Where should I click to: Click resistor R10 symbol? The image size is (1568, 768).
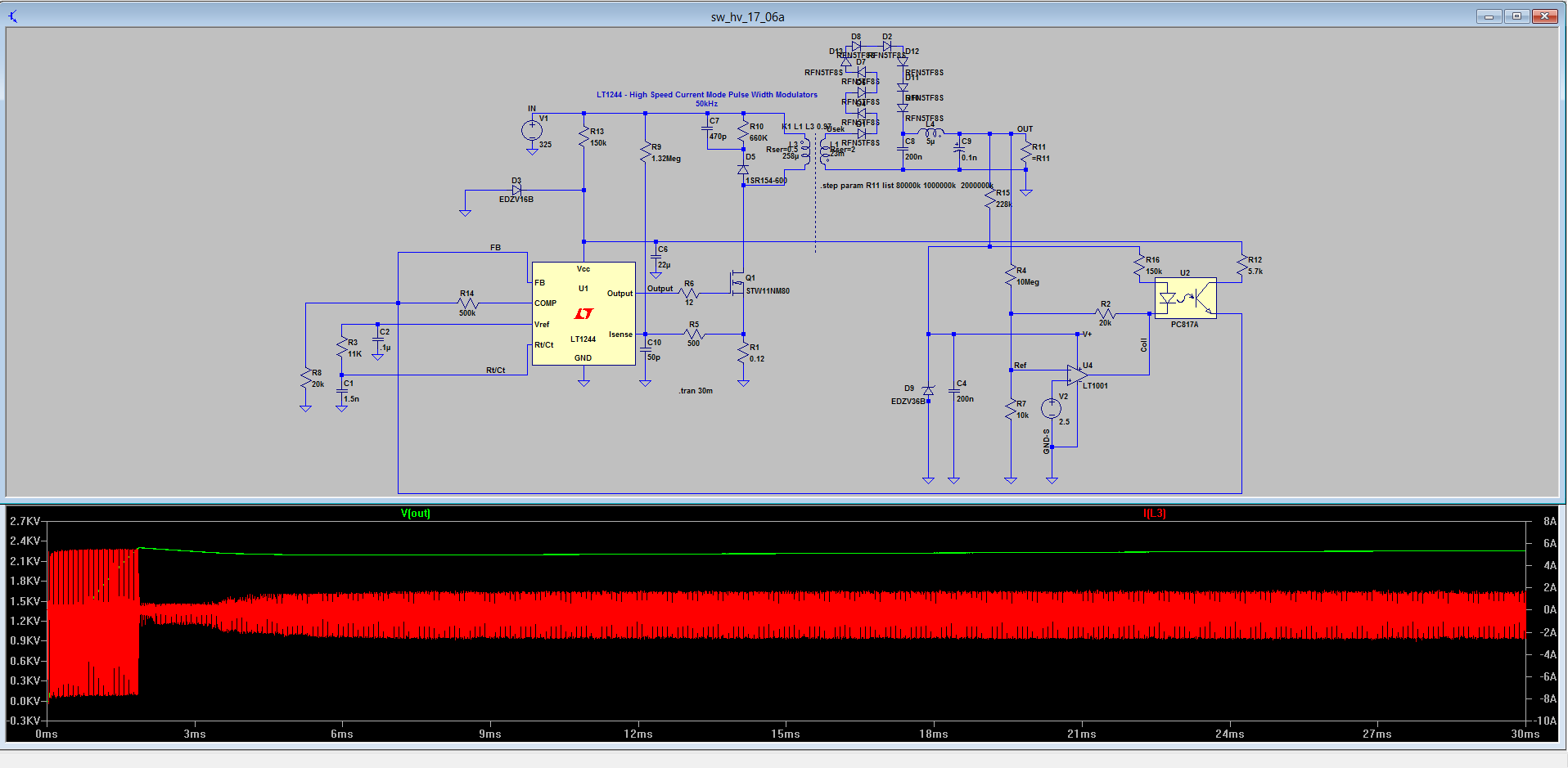743,132
